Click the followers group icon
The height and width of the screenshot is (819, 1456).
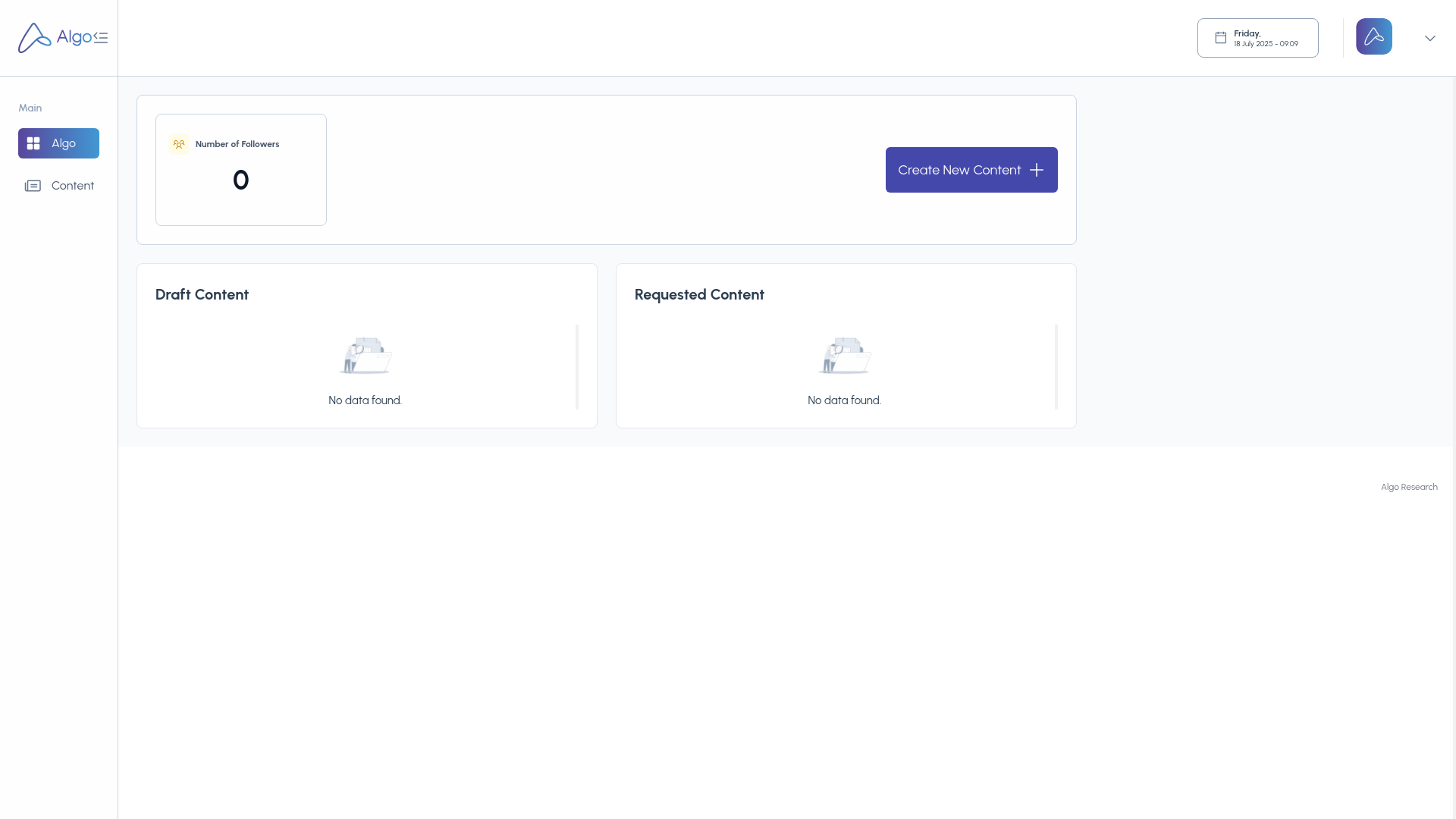click(179, 144)
